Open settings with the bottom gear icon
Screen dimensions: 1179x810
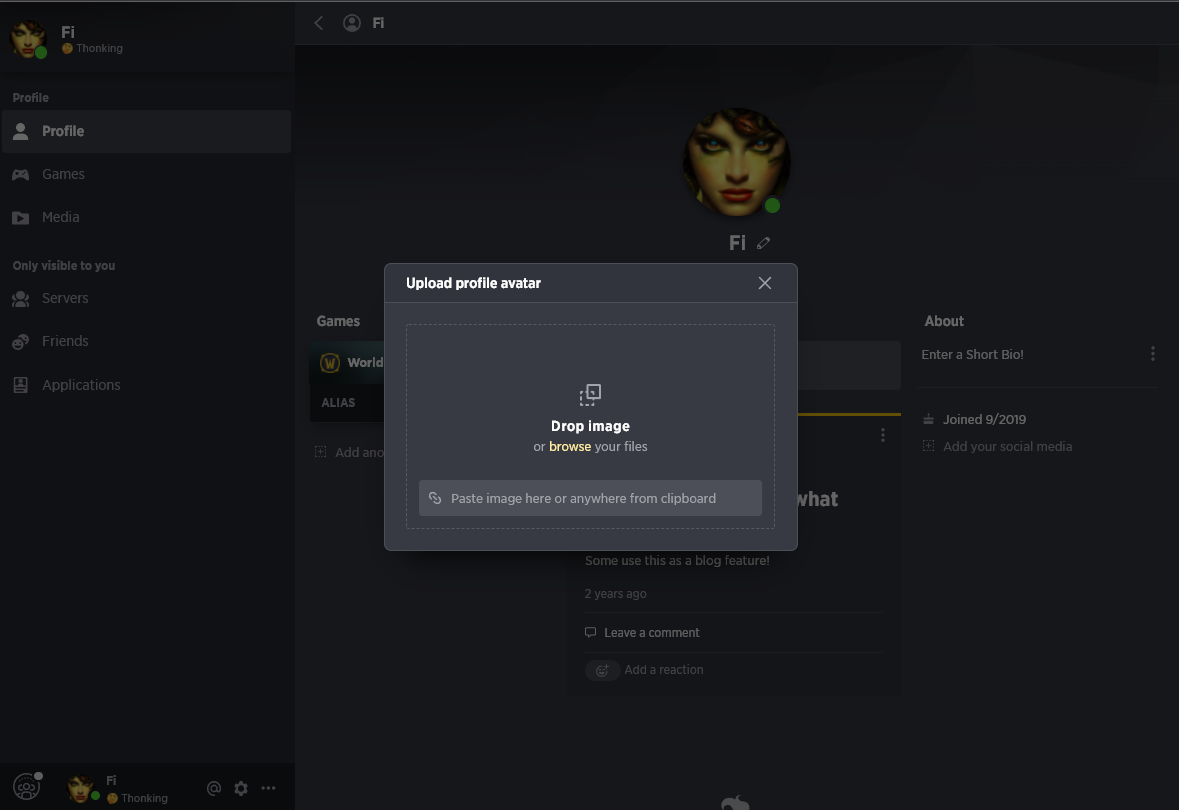click(241, 788)
